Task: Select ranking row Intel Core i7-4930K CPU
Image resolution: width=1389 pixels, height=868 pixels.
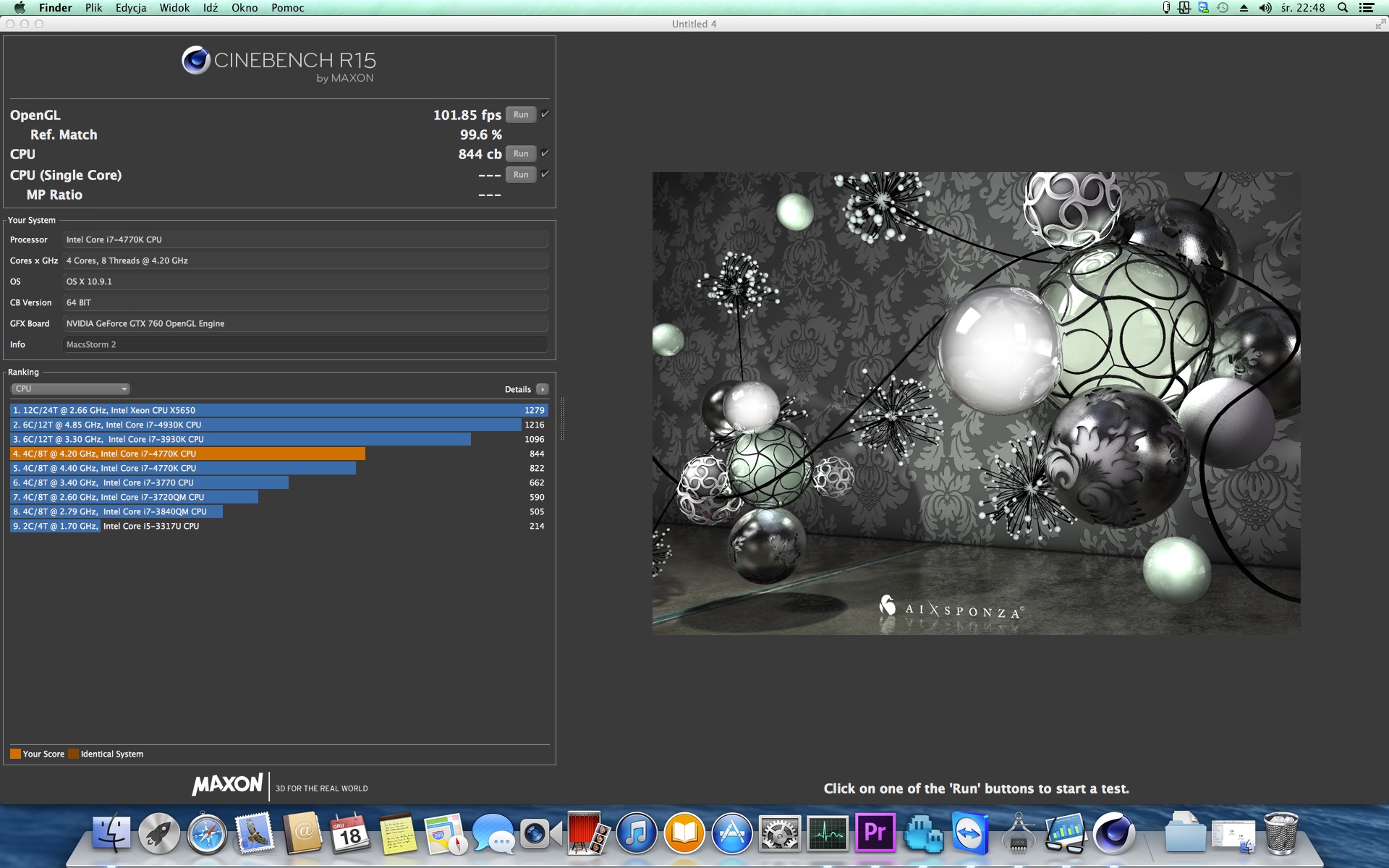Action: (x=279, y=425)
